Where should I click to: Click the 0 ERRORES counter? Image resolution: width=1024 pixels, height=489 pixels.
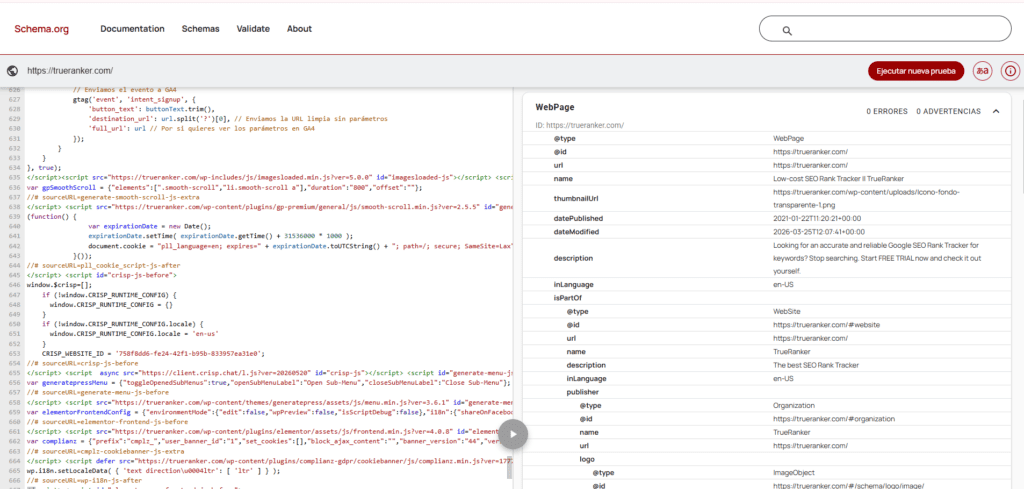[x=887, y=112]
